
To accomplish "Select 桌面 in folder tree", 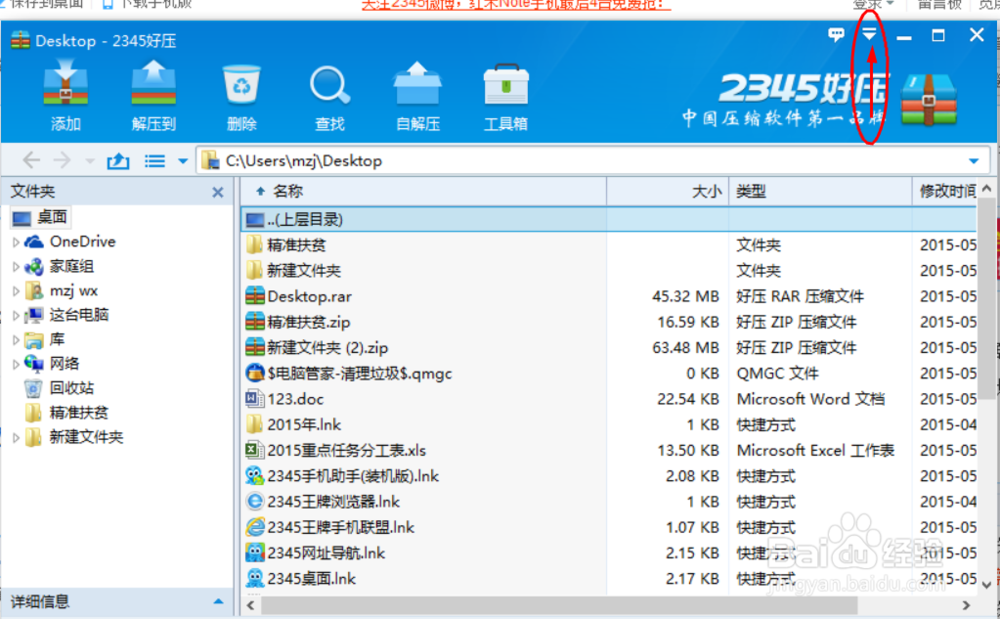I will coord(40,217).
